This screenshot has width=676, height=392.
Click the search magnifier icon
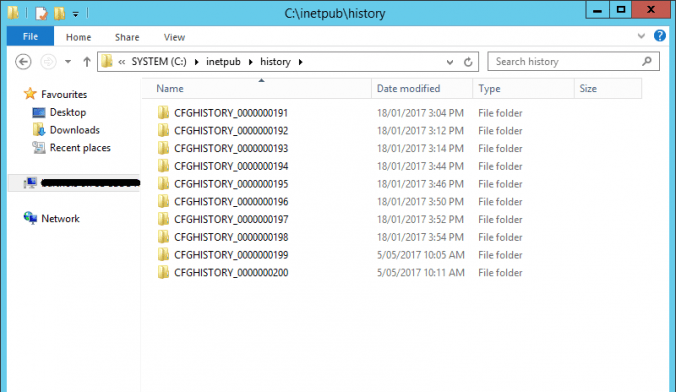[647, 62]
